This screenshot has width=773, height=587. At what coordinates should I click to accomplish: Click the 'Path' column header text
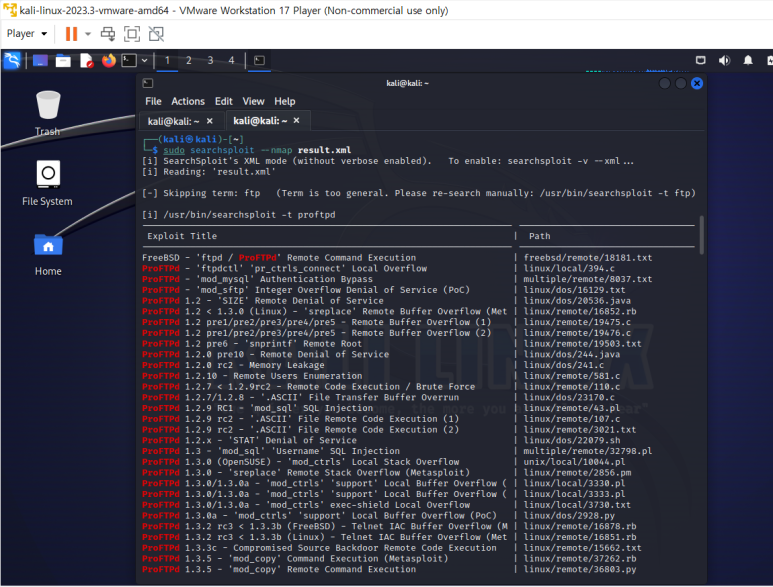point(539,236)
